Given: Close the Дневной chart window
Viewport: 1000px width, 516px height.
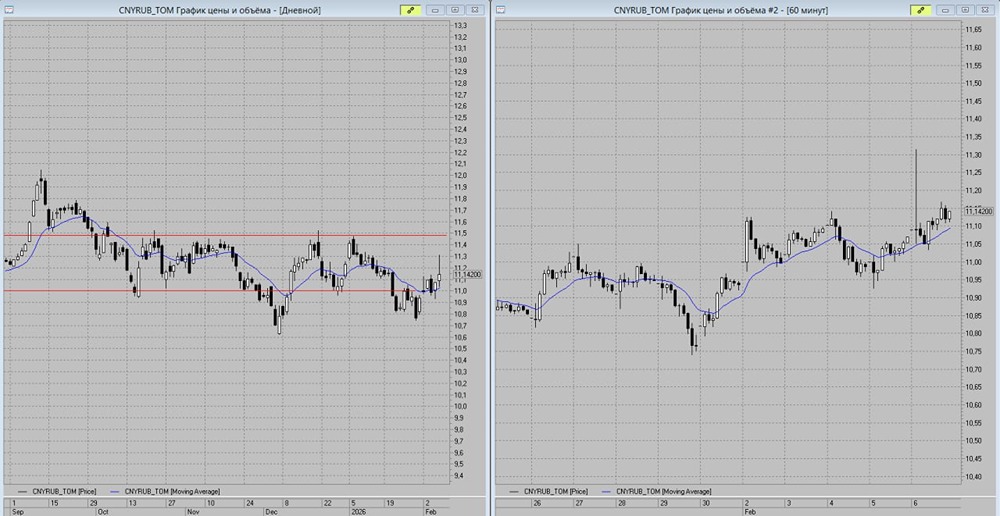Looking at the screenshot, I should (474, 10).
